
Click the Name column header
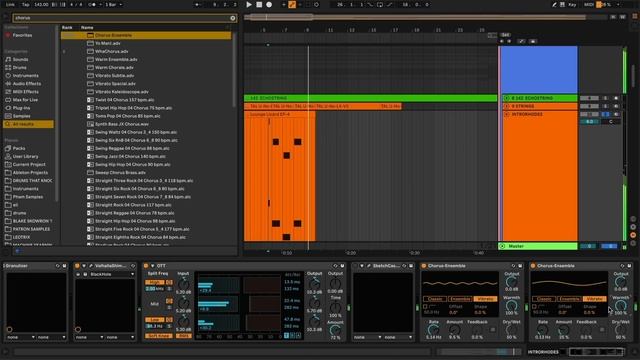pyautogui.click(x=87, y=27)
